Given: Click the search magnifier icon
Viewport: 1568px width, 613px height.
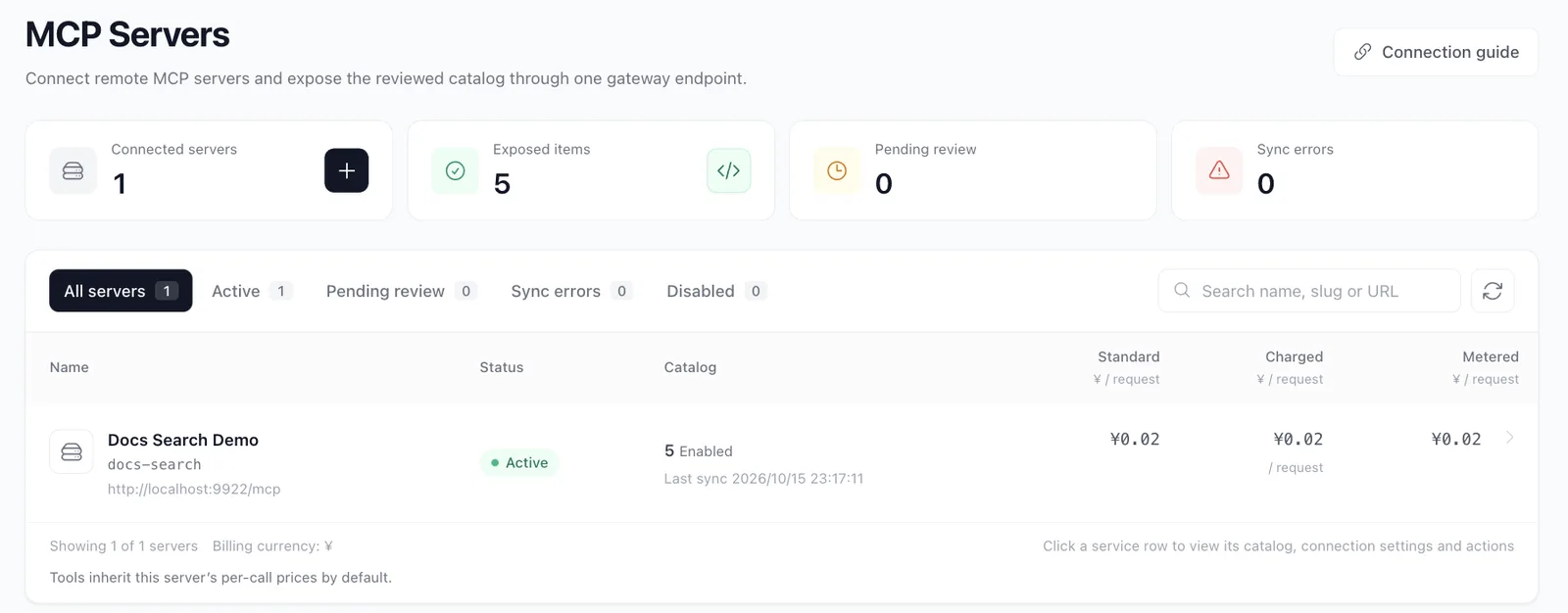Looking at the screenshot, I should (x=1182, y=291).
